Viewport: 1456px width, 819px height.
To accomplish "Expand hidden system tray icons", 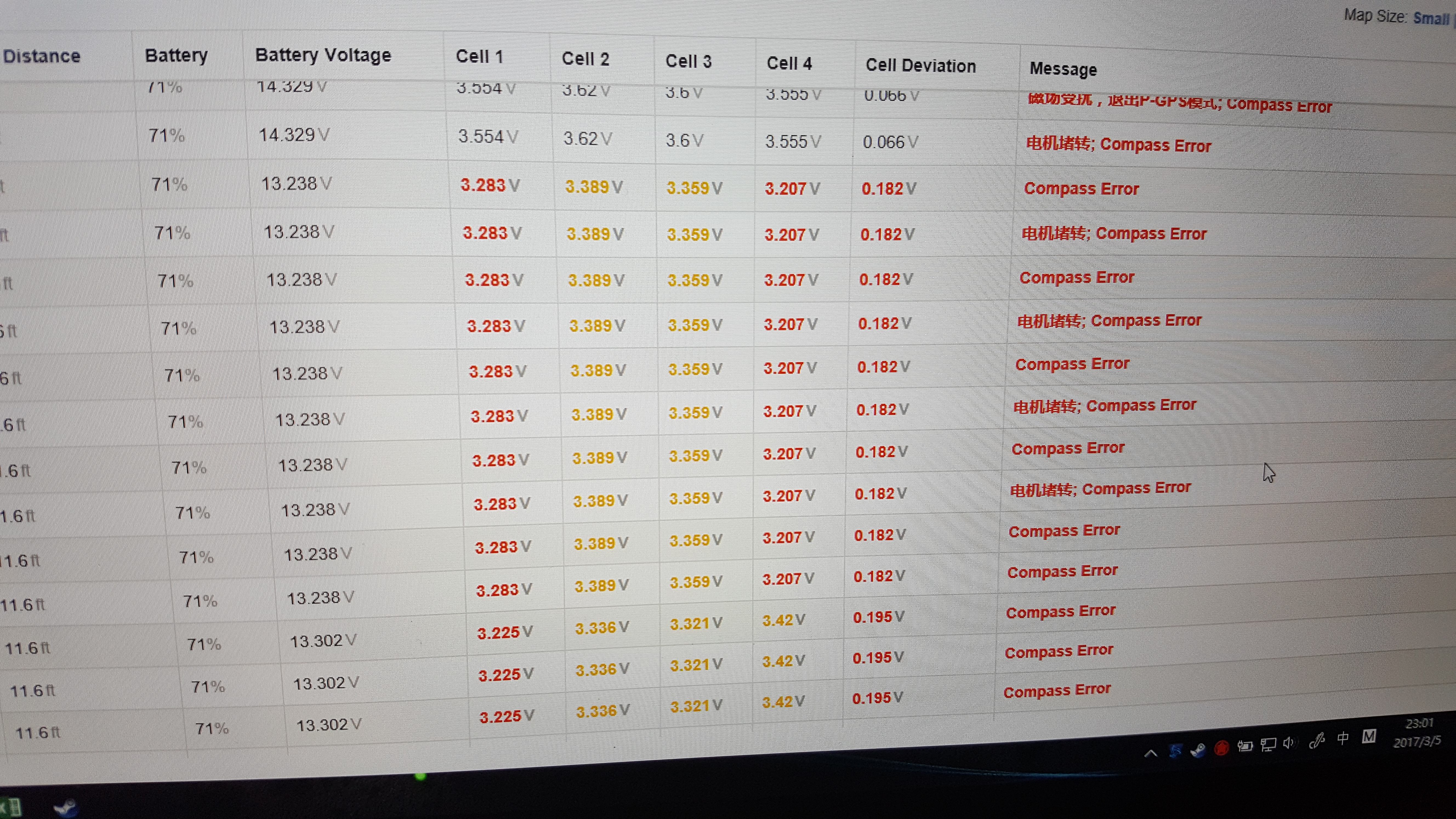I will [1150, 753].
